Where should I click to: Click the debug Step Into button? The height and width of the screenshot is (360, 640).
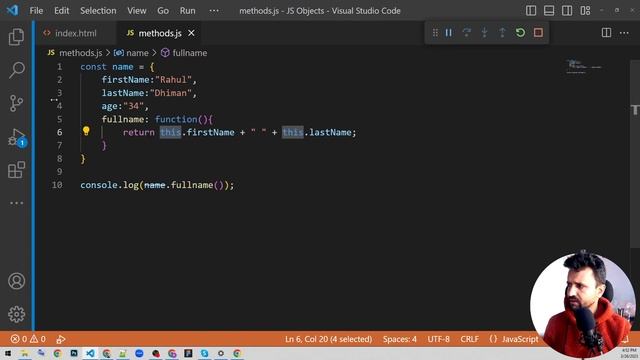click(484, 33)
